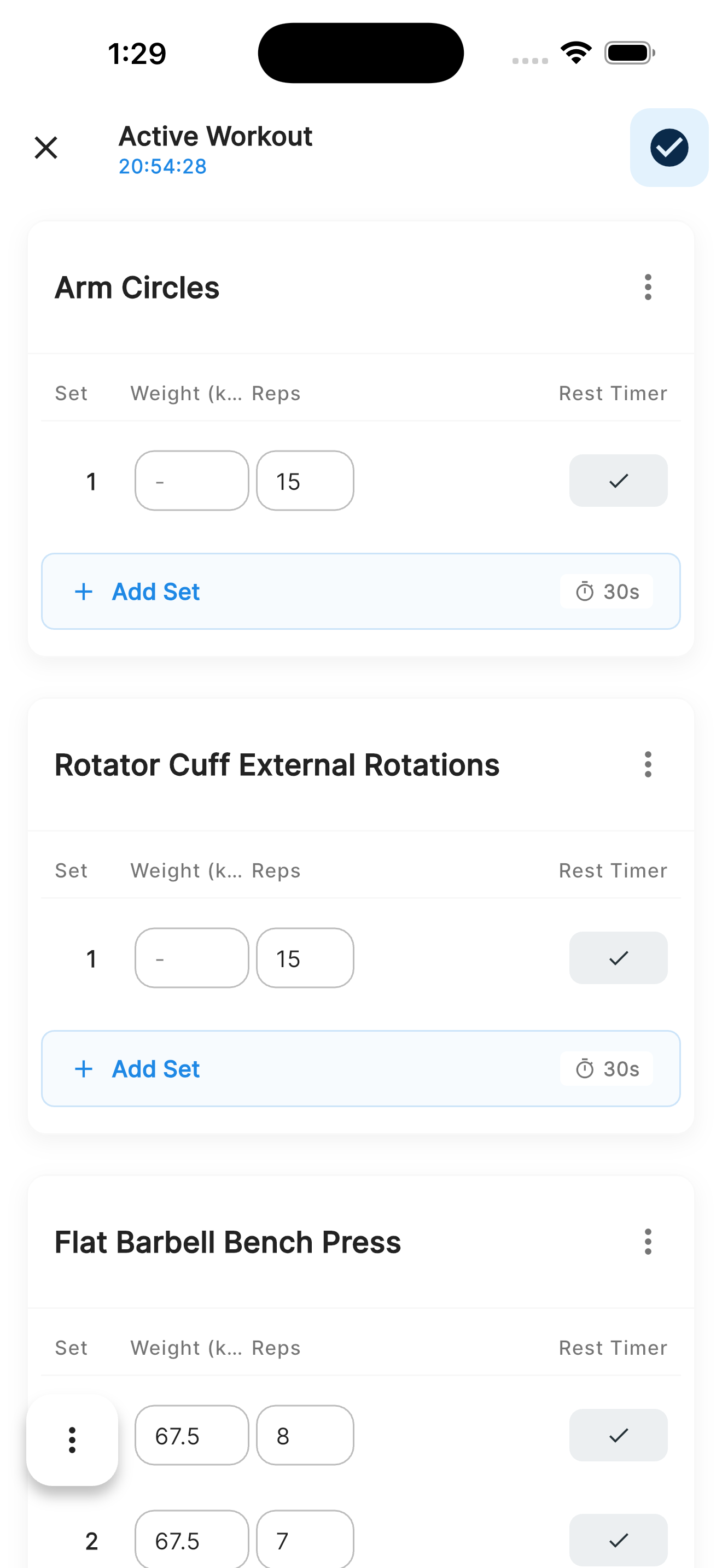Mark Rotator Cuff set 1 as complete
Screen dimensions: 722x1568
pyautogui.click(x=618, y=957)
